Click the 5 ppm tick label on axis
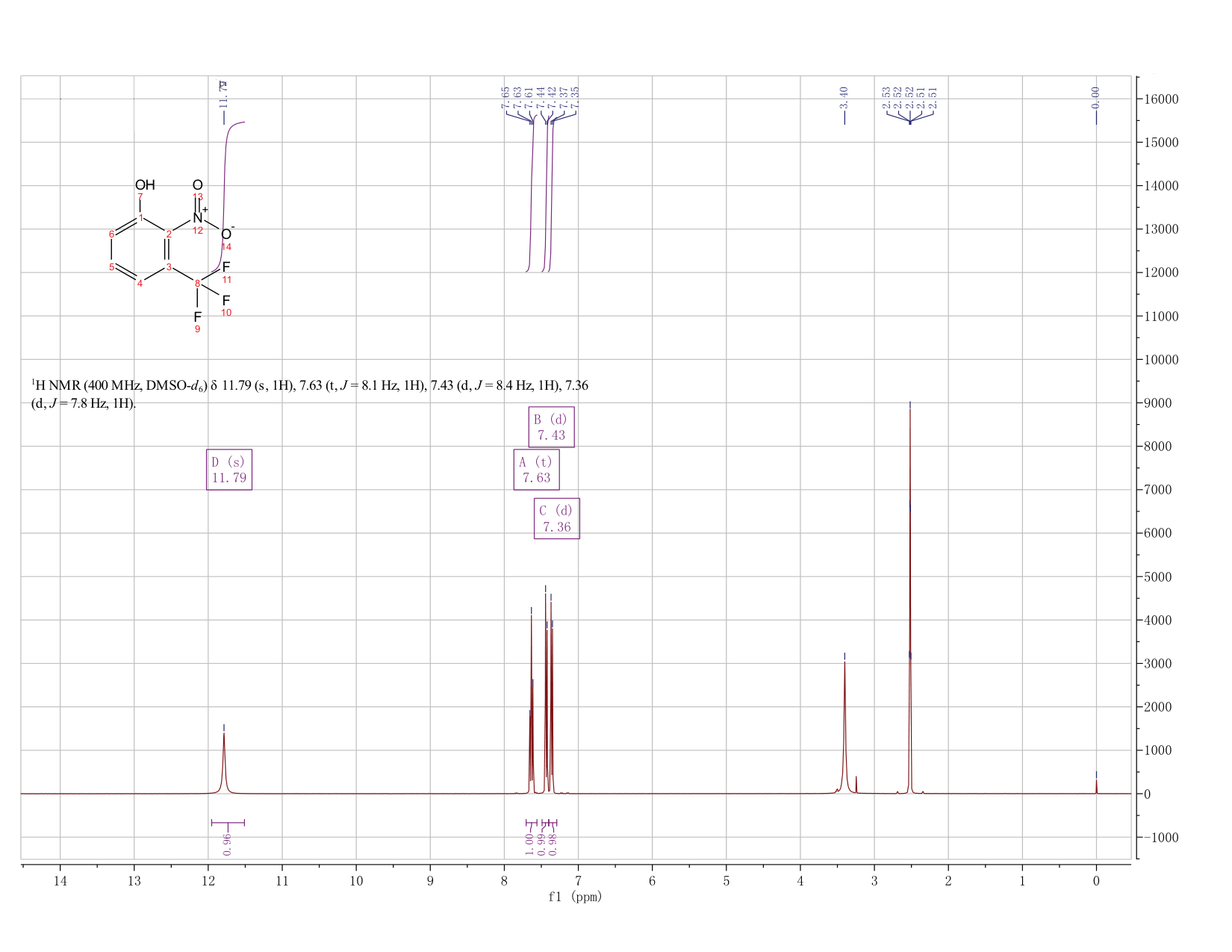The height and width of the screenshot is (952, 1232). [x=727, y=881]
